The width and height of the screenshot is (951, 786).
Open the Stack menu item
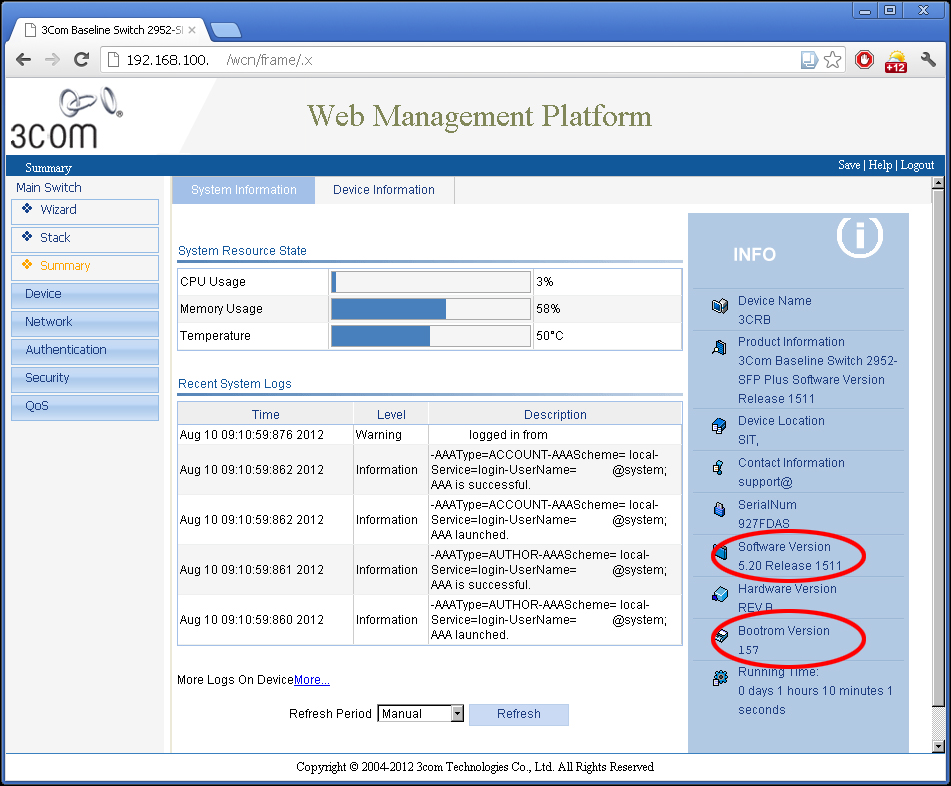[85, 239]
